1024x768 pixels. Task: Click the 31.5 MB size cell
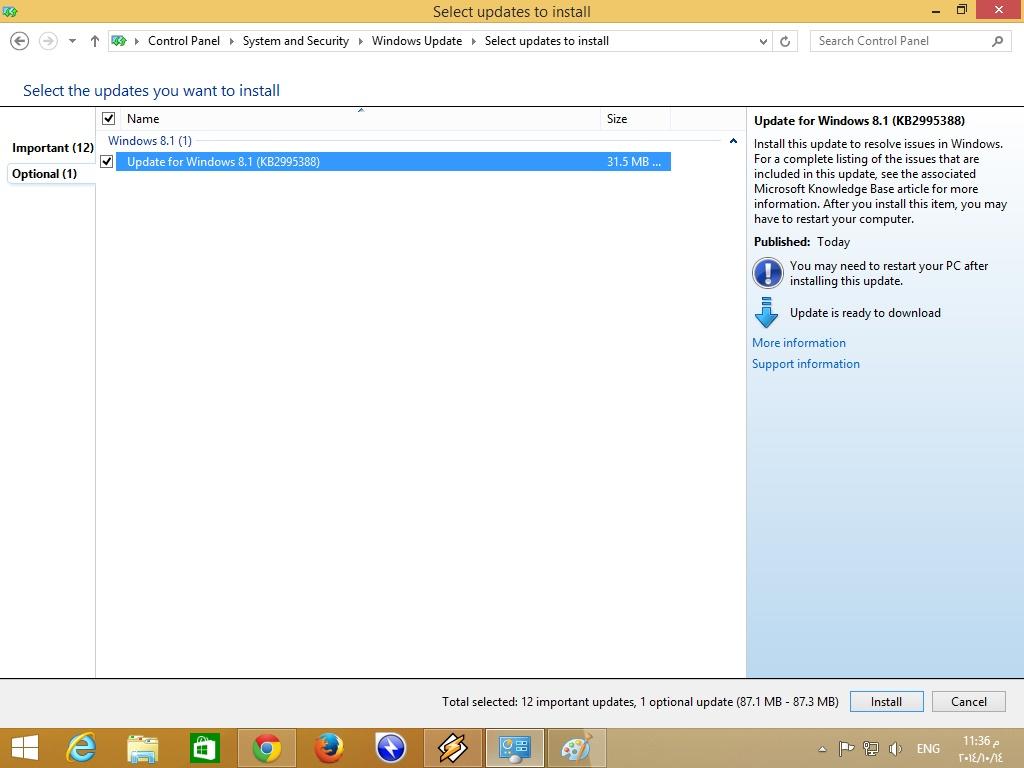633,162
